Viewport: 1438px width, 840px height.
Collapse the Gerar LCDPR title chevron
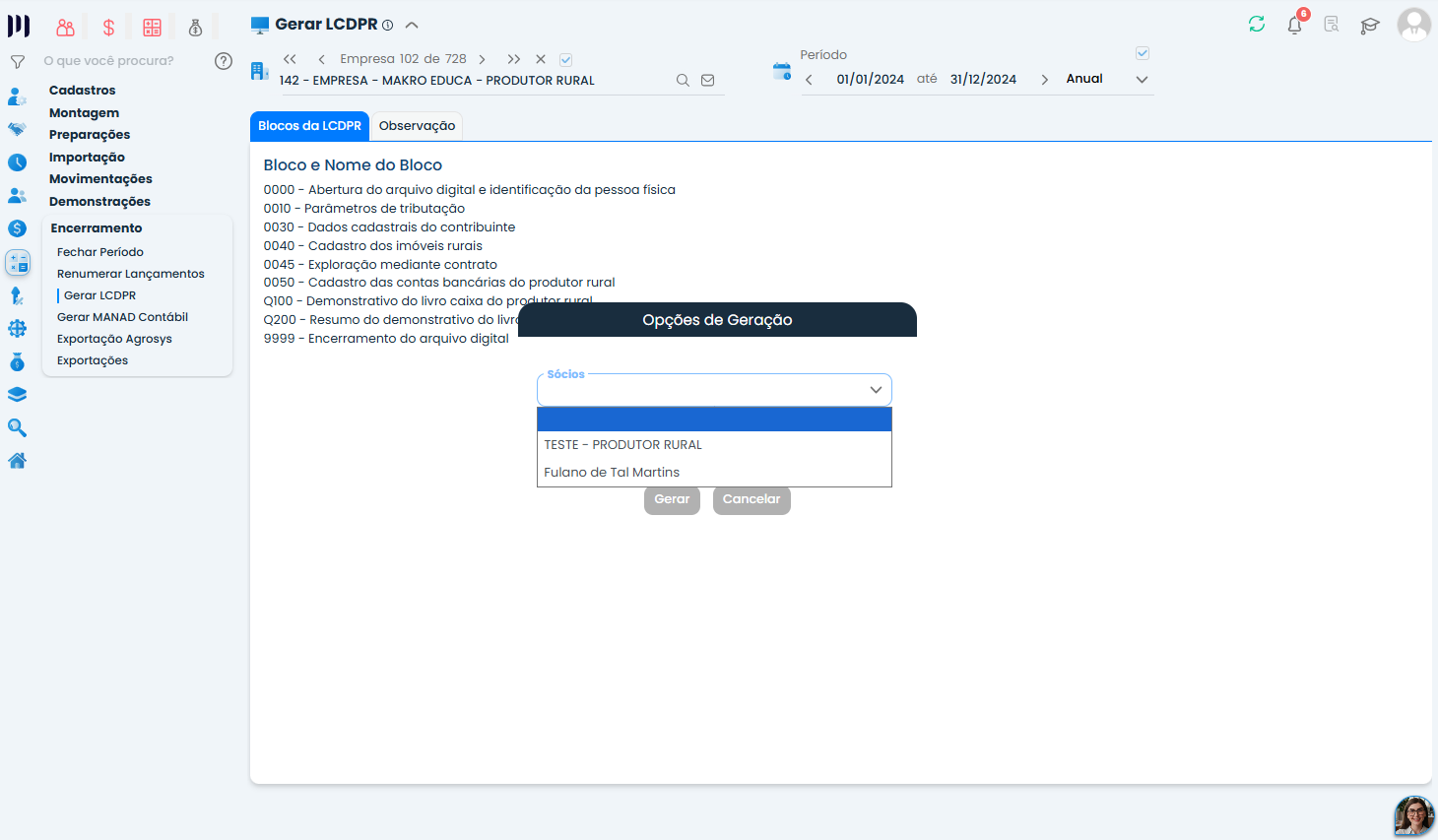(412, 25)
